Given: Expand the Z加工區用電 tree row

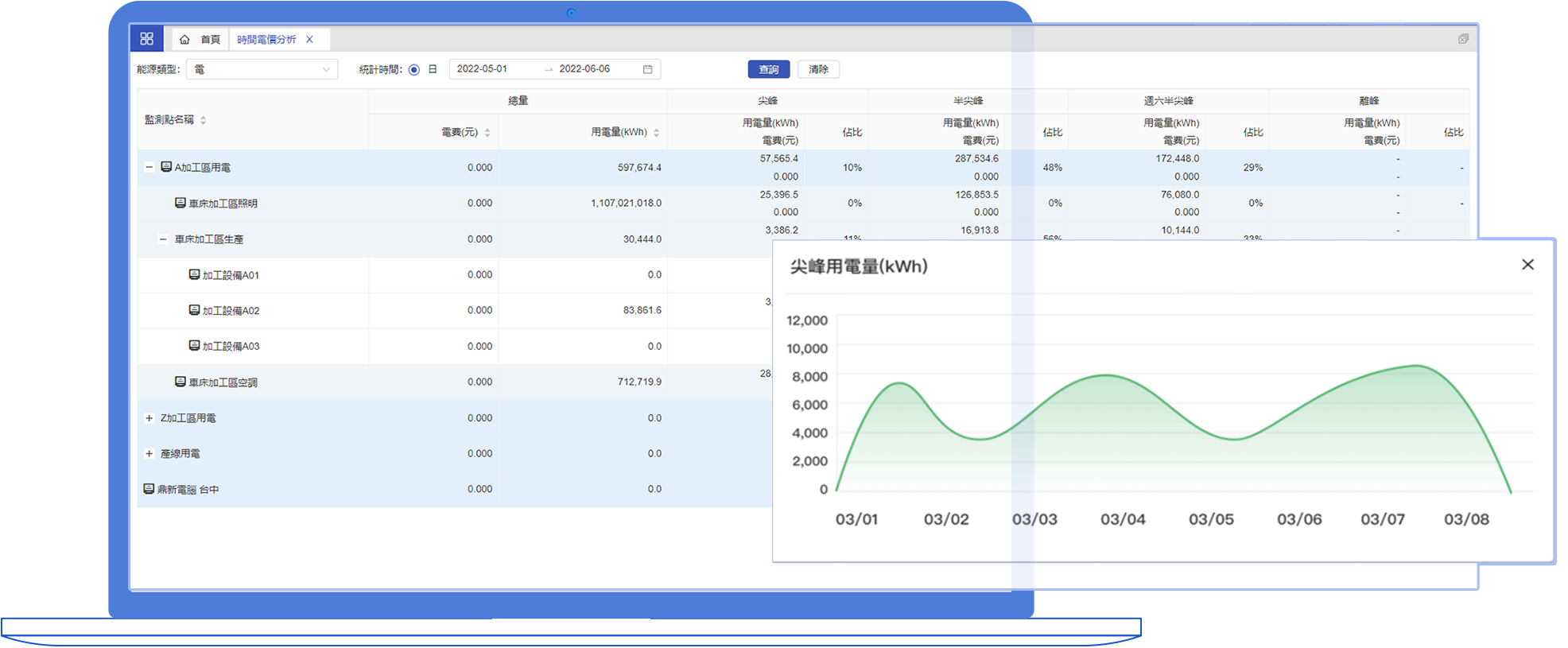Looking at the screenshot, I should [149, 418].
